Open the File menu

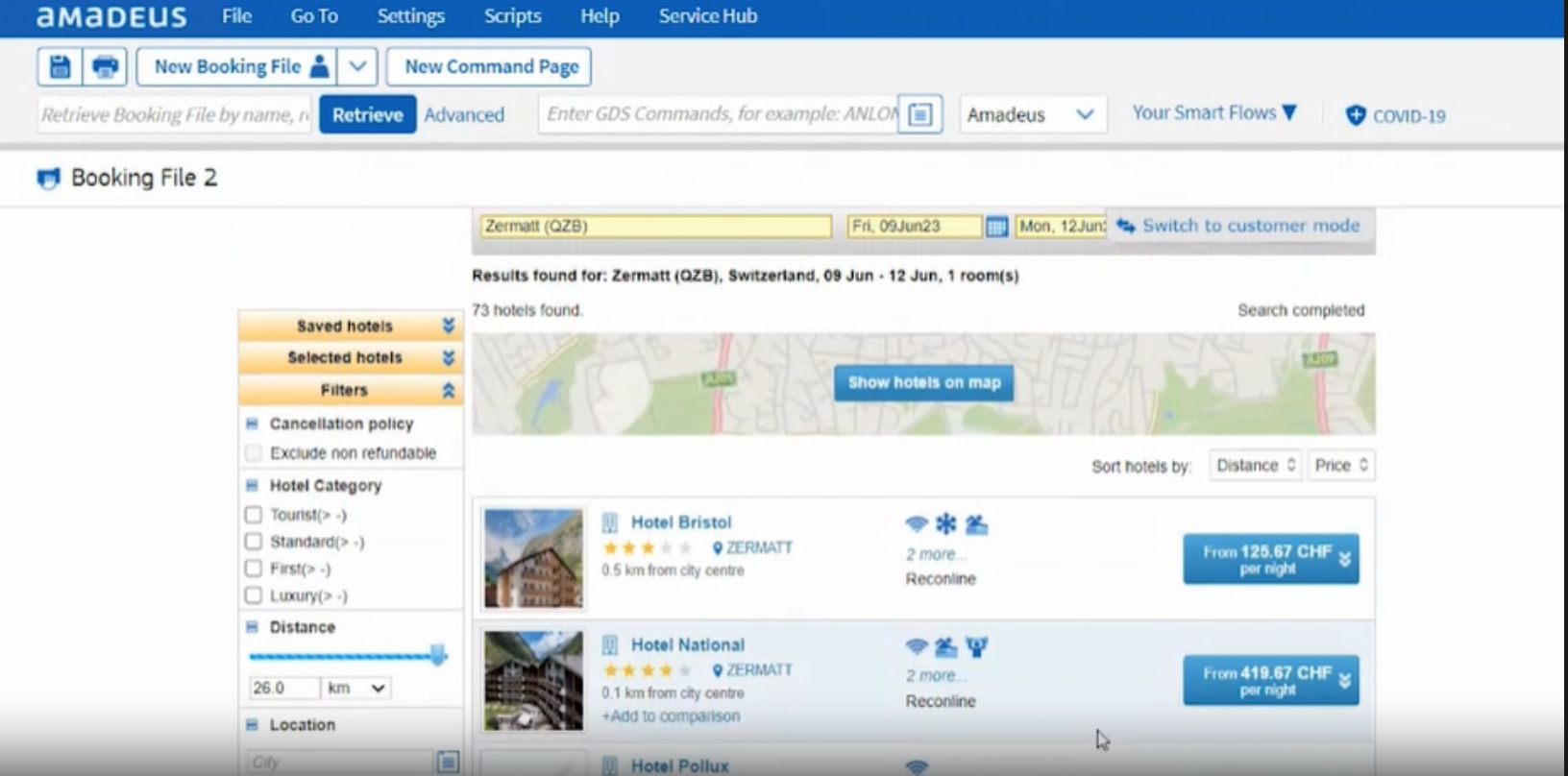point(236,16)
